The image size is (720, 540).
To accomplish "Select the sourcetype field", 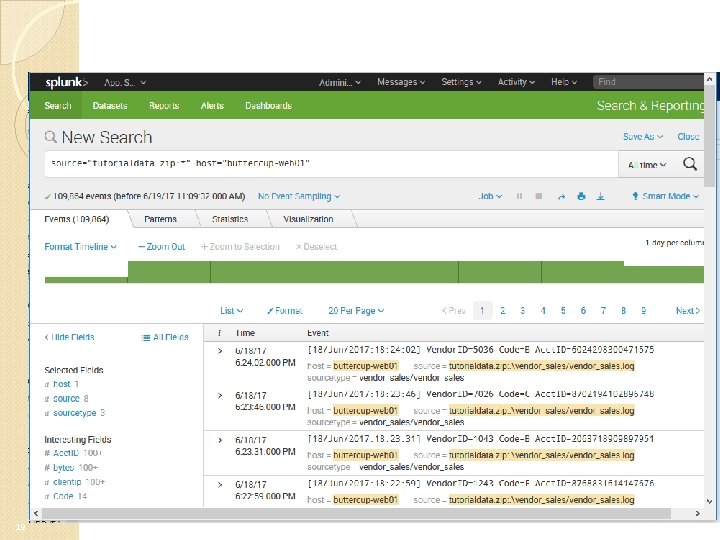I will click(74, 413).
